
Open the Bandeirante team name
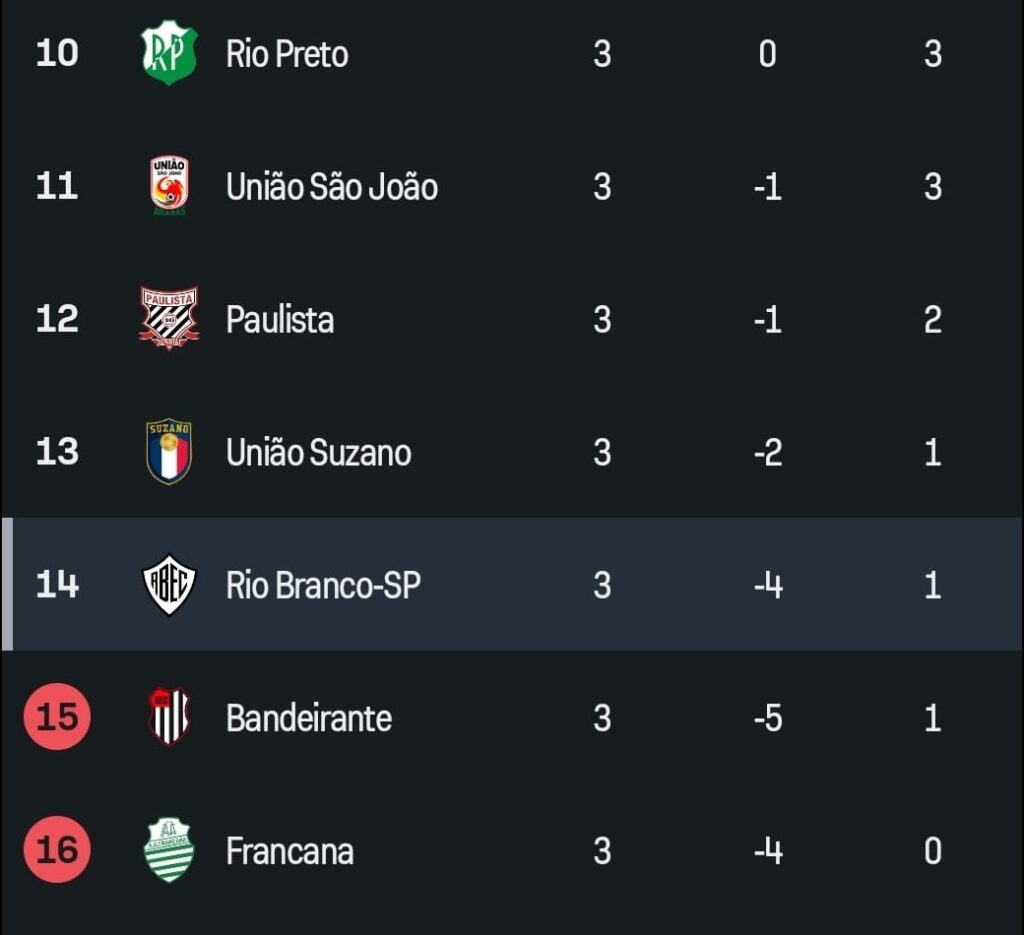[x=309, y=718]
